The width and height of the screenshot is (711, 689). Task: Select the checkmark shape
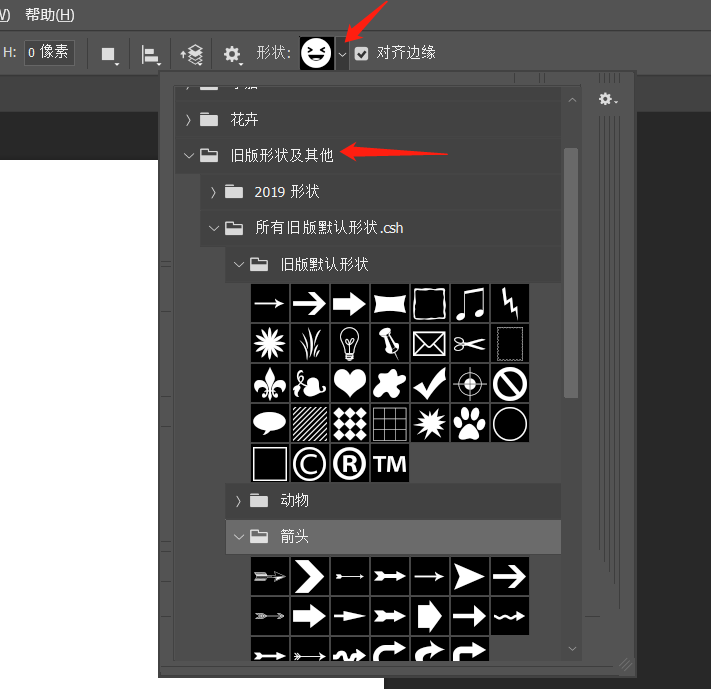(x=429, y=383)
